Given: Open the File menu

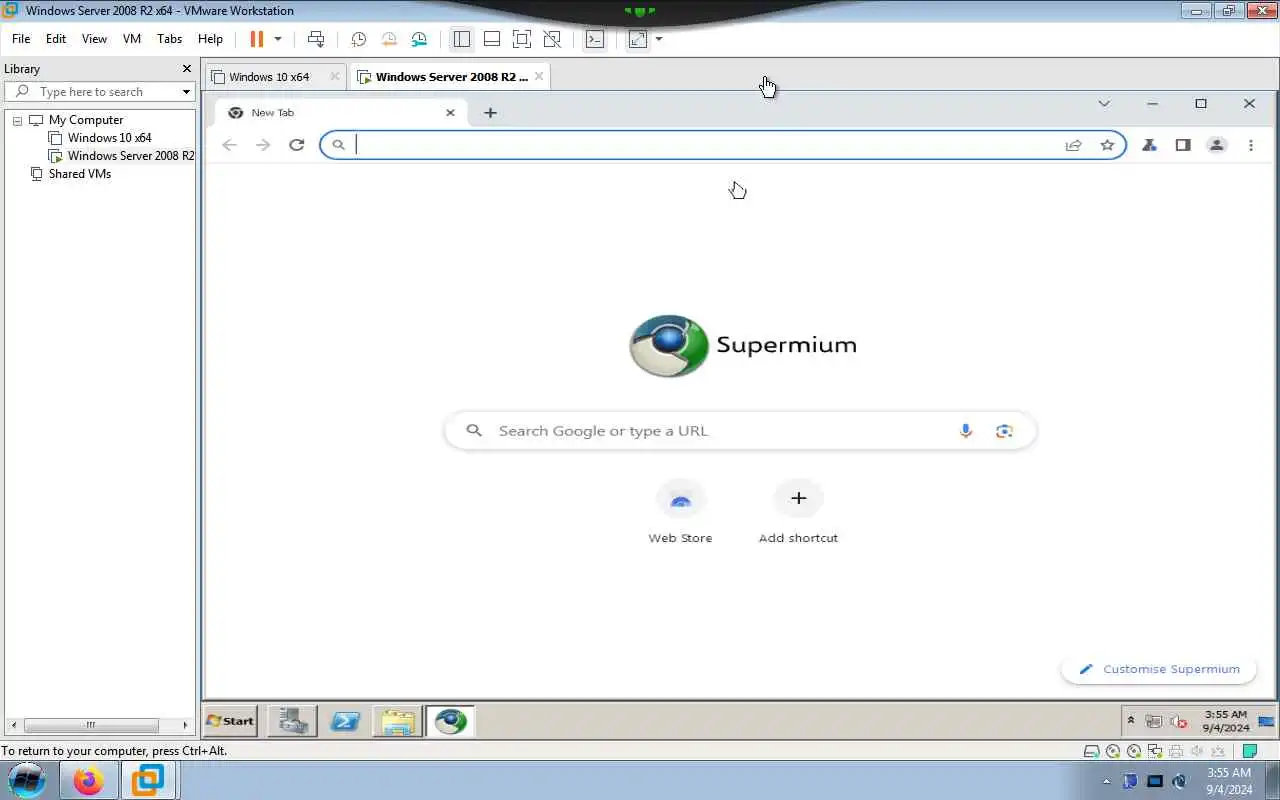Looking at the screenshot, I should 21,39.
